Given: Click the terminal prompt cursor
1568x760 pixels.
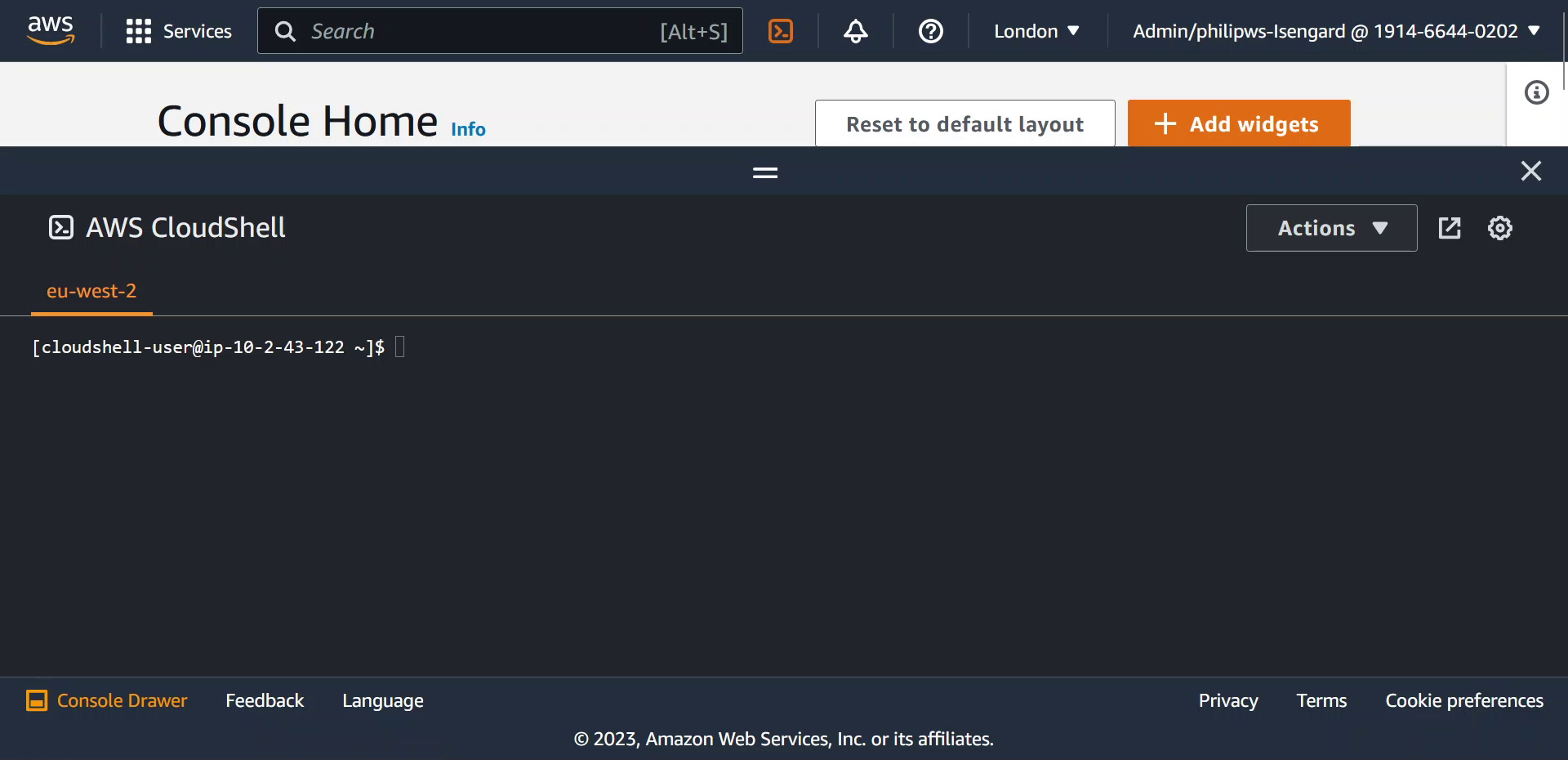Looking at the screenshot, I should pos(400,346).
